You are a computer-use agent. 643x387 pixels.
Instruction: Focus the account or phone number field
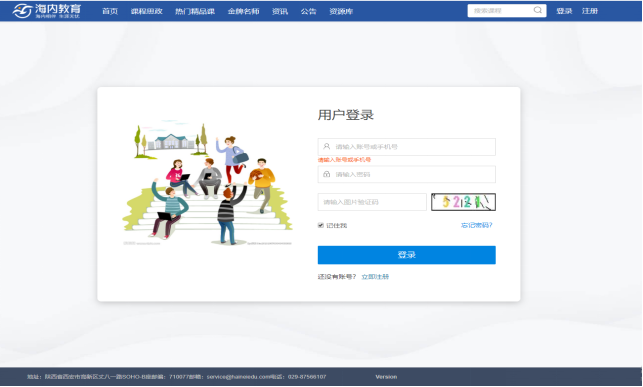pyautogui.click(x=406, y=147)
